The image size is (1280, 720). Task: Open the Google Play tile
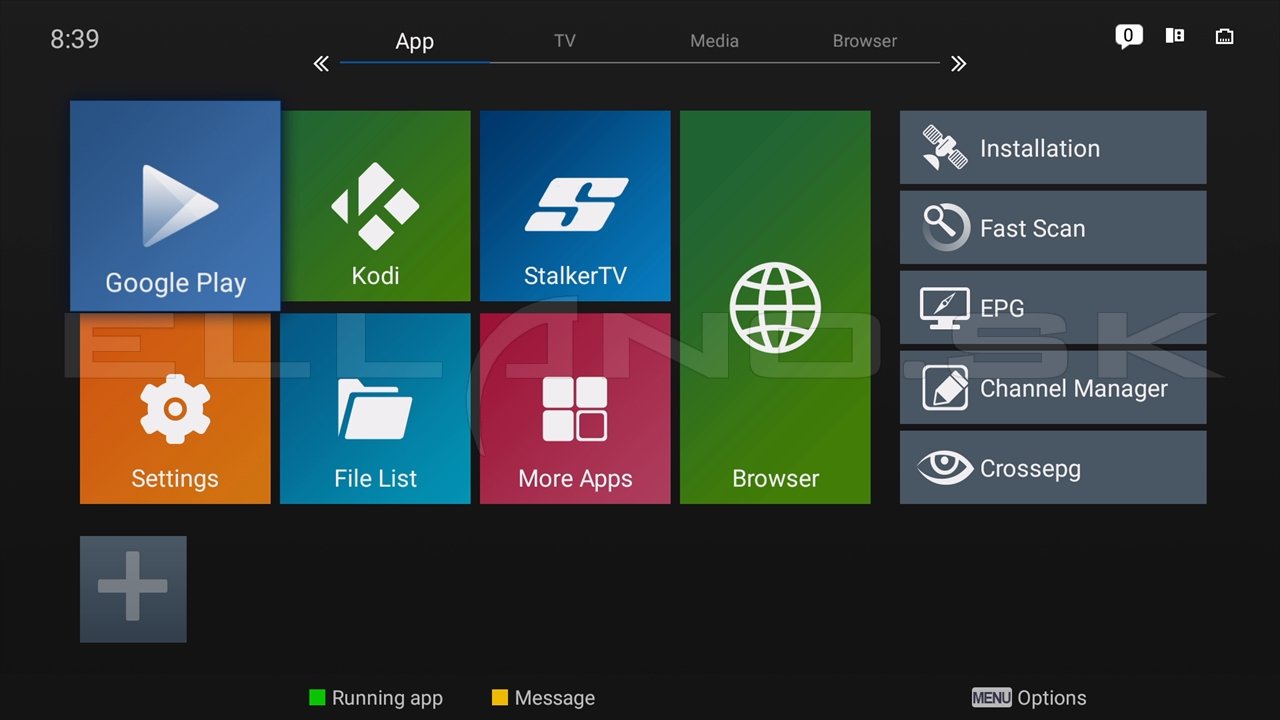(x=175, y=206)
